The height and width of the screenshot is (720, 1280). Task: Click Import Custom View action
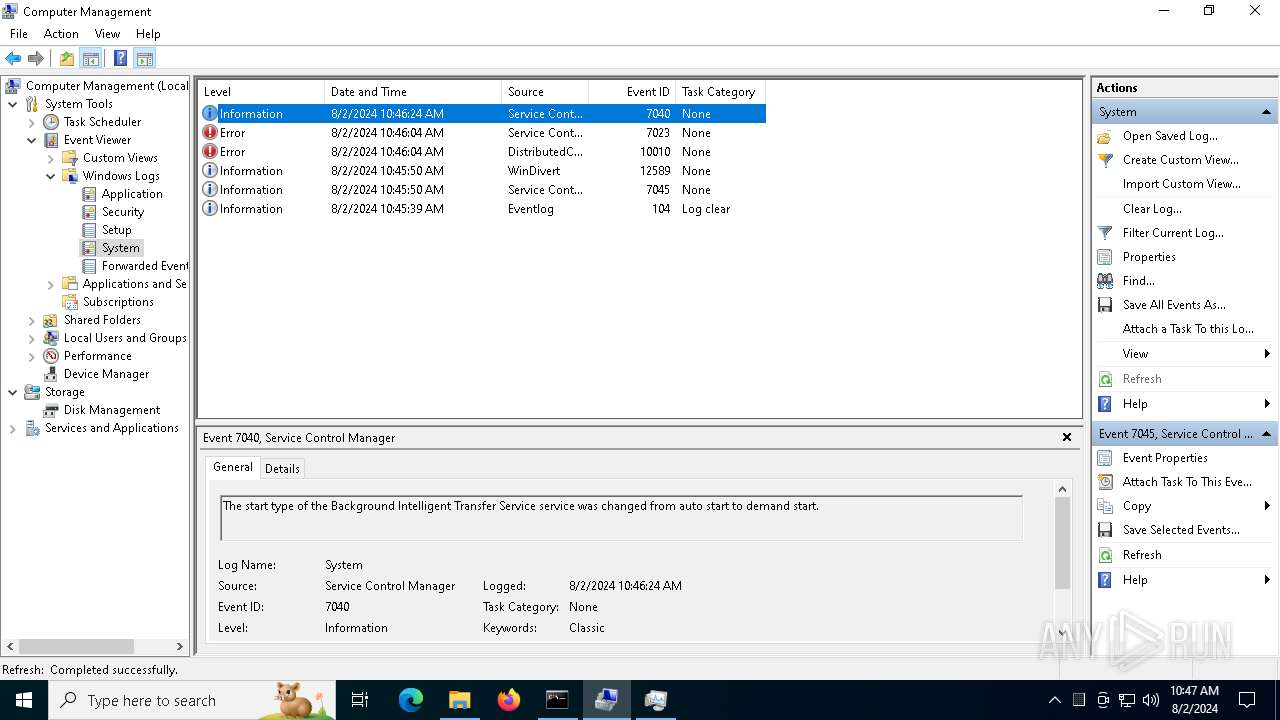tap(1181, 184)
